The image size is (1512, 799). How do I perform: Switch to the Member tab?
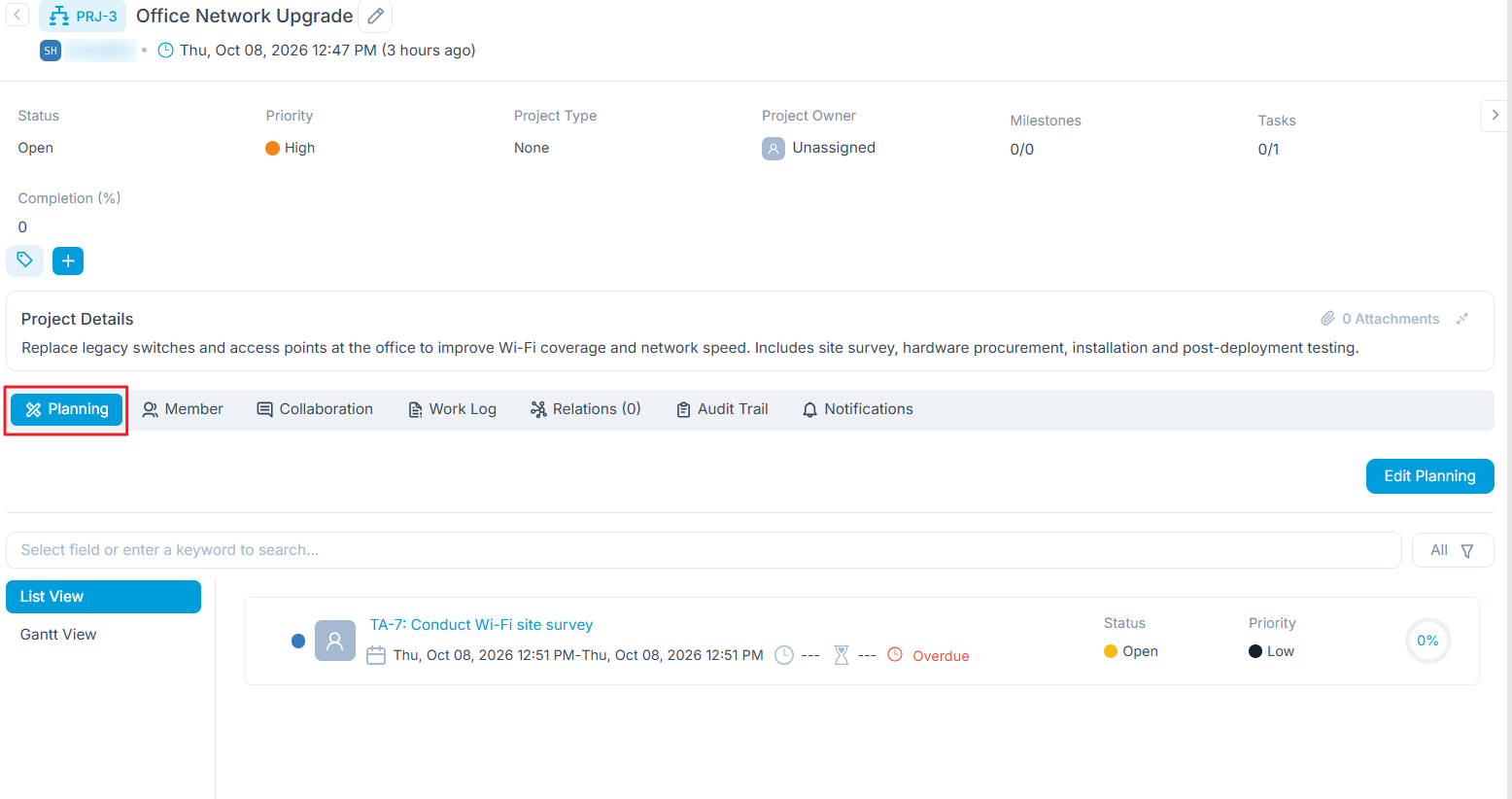tap(183, 409)
